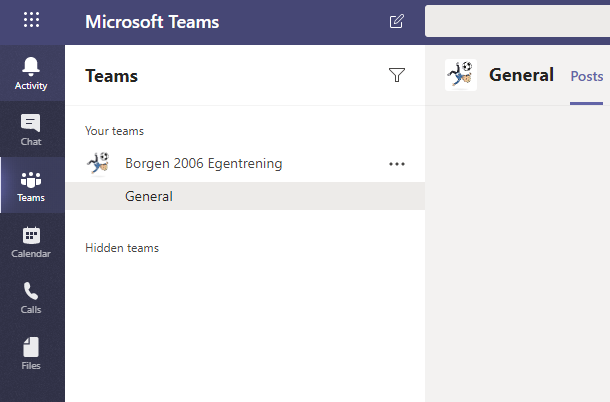Open Files in the sidebar

point(31,353)
